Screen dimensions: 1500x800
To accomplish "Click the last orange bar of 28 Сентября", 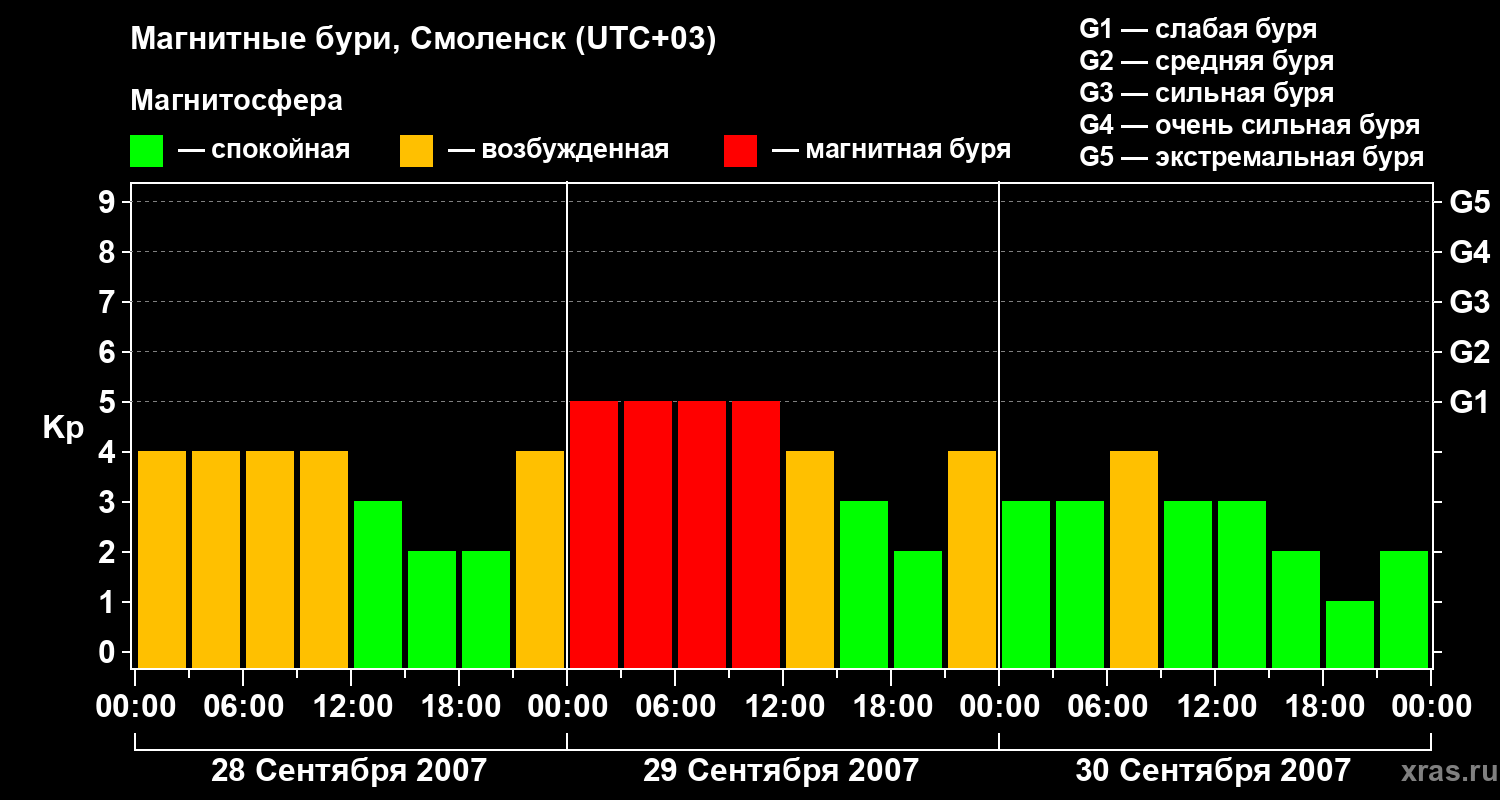I will click(540, 559).
